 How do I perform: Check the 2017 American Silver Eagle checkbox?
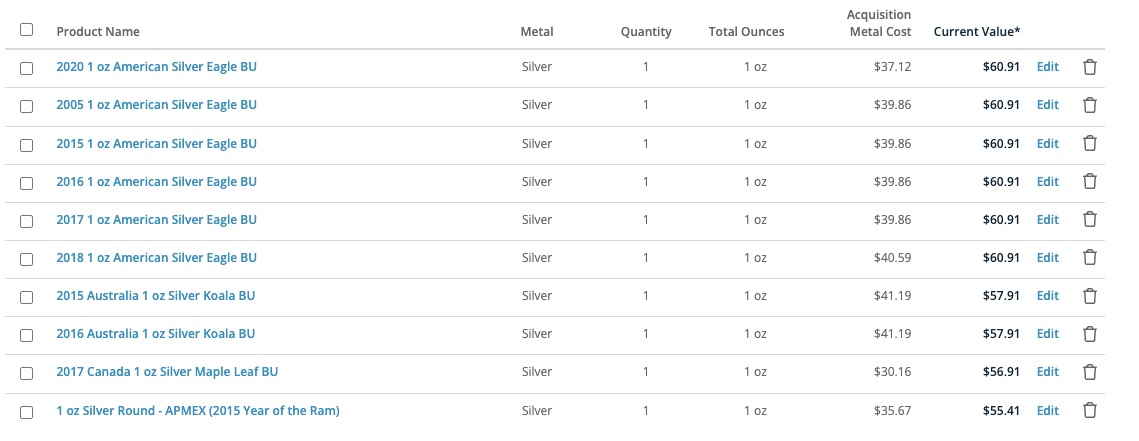tap(27, 220)
